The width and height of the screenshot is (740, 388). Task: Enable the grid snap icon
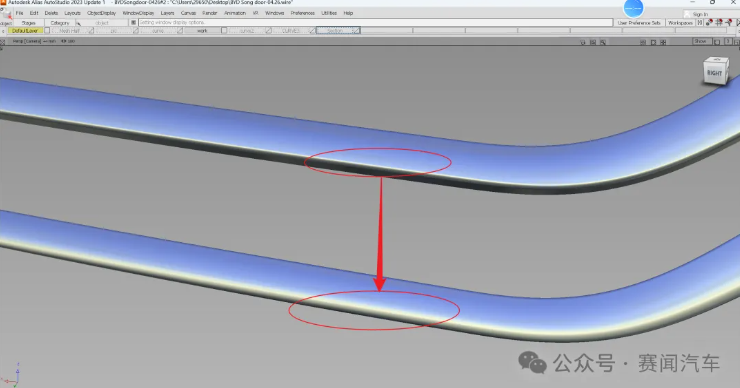click(x=719, y=22)
